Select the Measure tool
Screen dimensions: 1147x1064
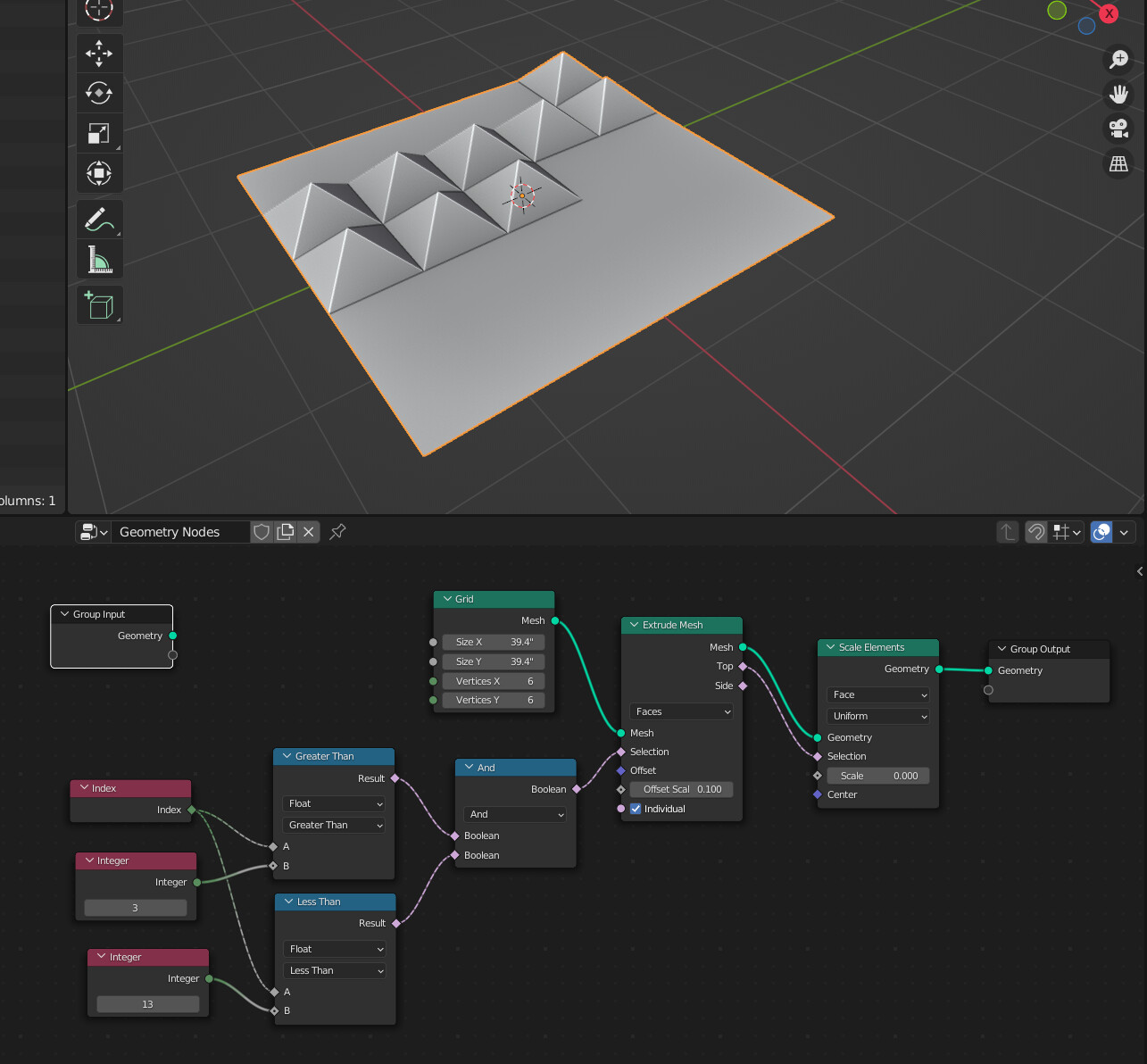point(98,259)
